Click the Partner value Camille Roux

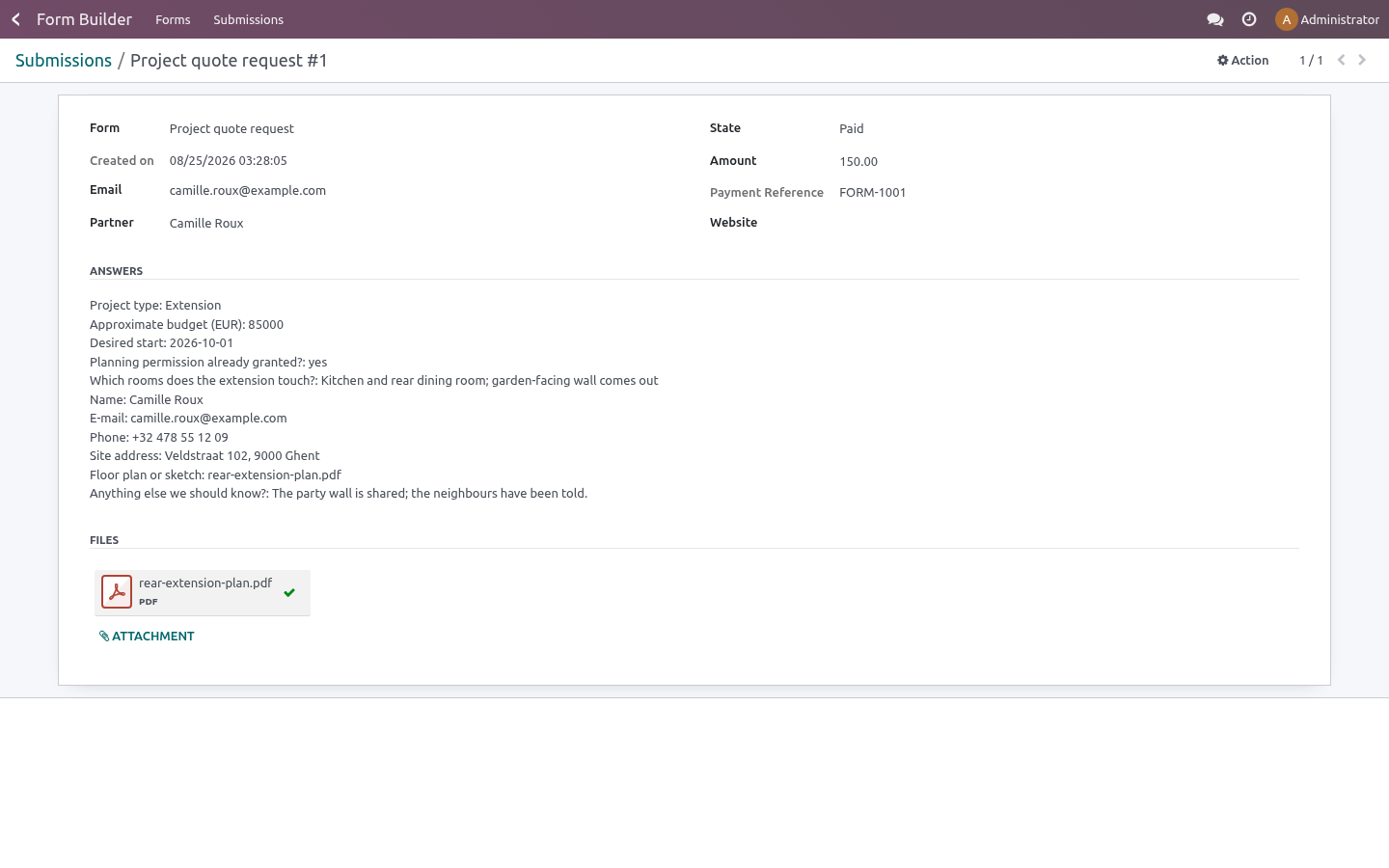(x=206, y=223)
